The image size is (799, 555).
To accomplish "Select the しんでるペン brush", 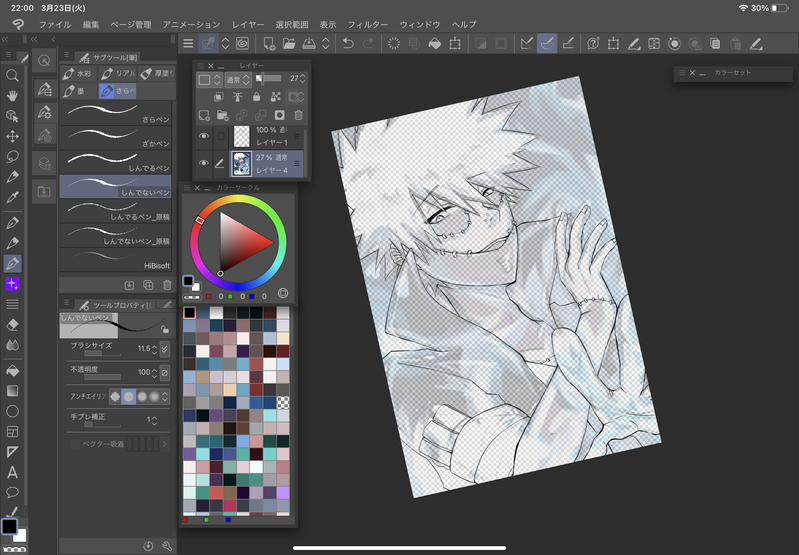I will coord(115,162).
